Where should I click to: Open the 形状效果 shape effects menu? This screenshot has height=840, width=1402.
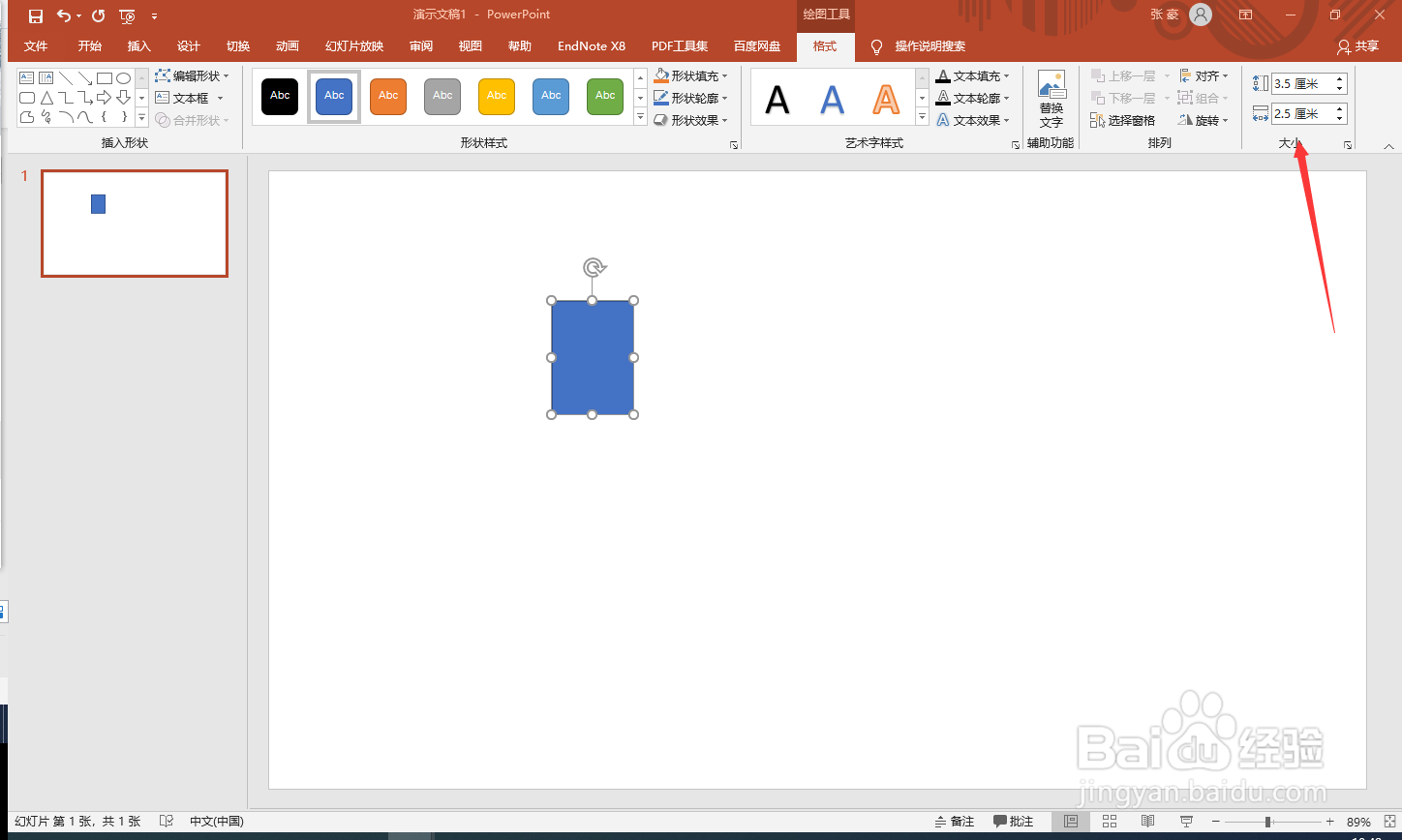click(x=690, y=120)
